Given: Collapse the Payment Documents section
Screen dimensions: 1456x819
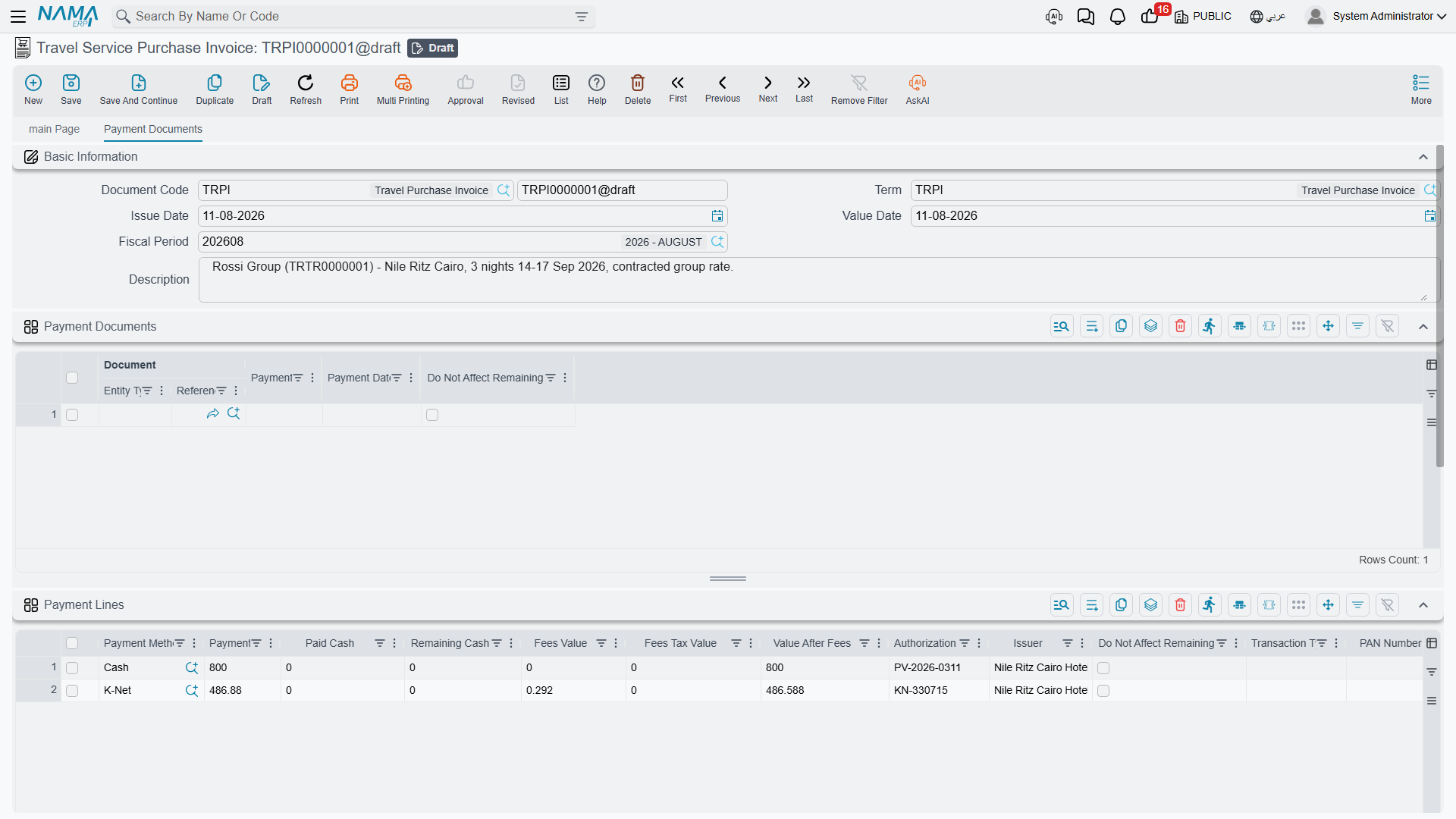Looking at the screenshot, I should pos(1423,327).
